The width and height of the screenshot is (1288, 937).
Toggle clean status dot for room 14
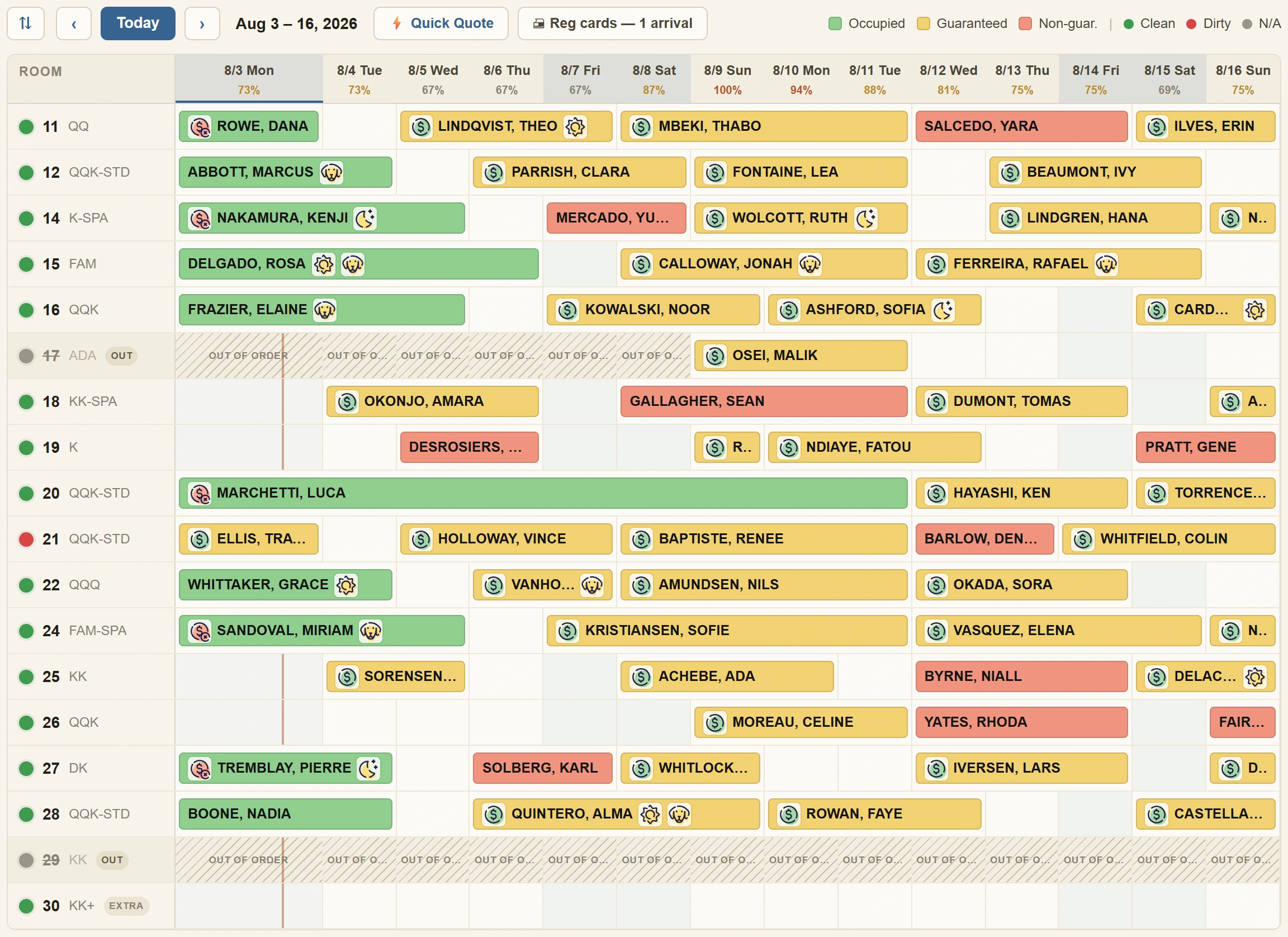click(26, 218)
